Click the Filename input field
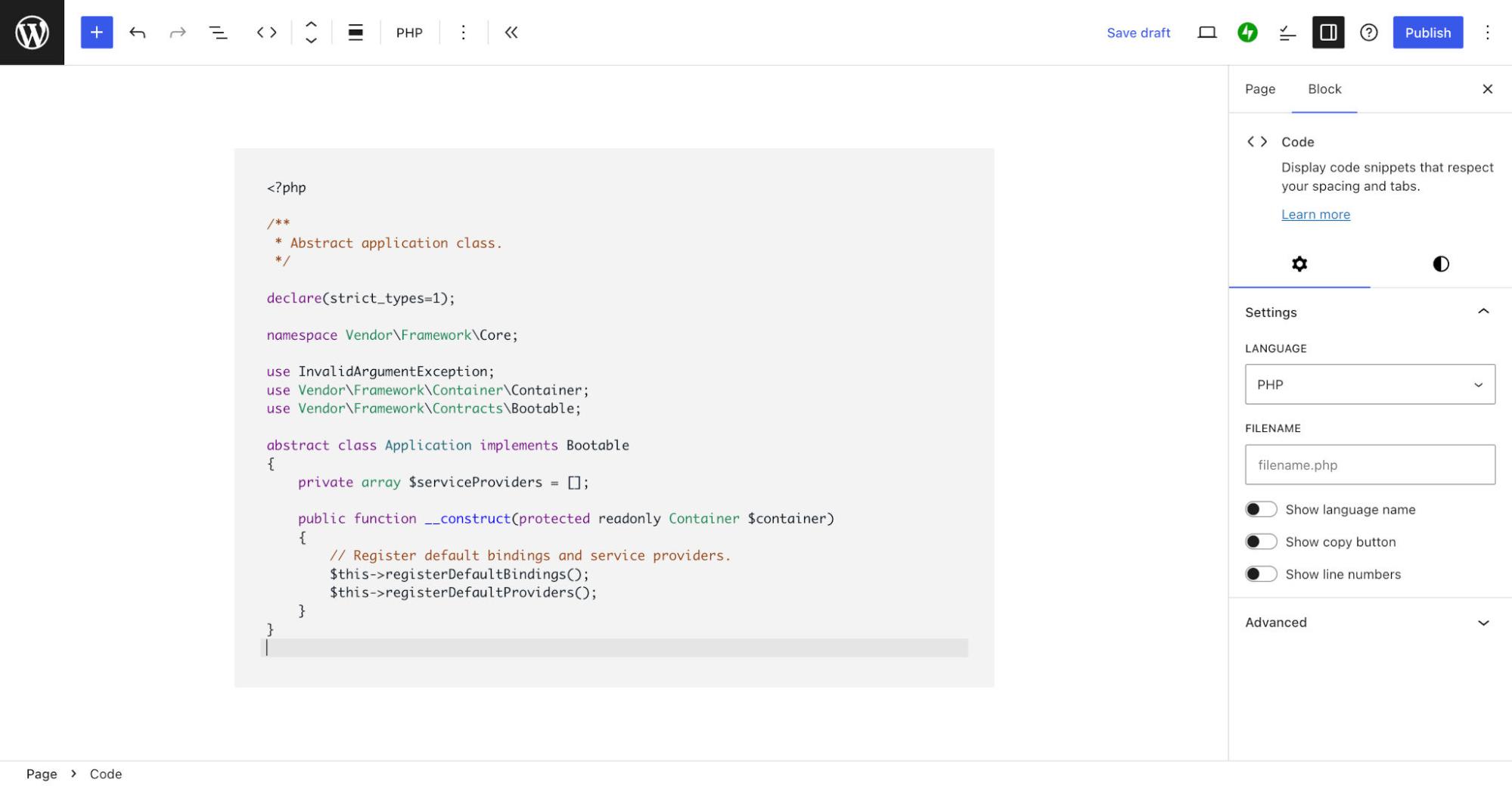The width and height of the screenshot is (1512, 786). coord(1369,464)
